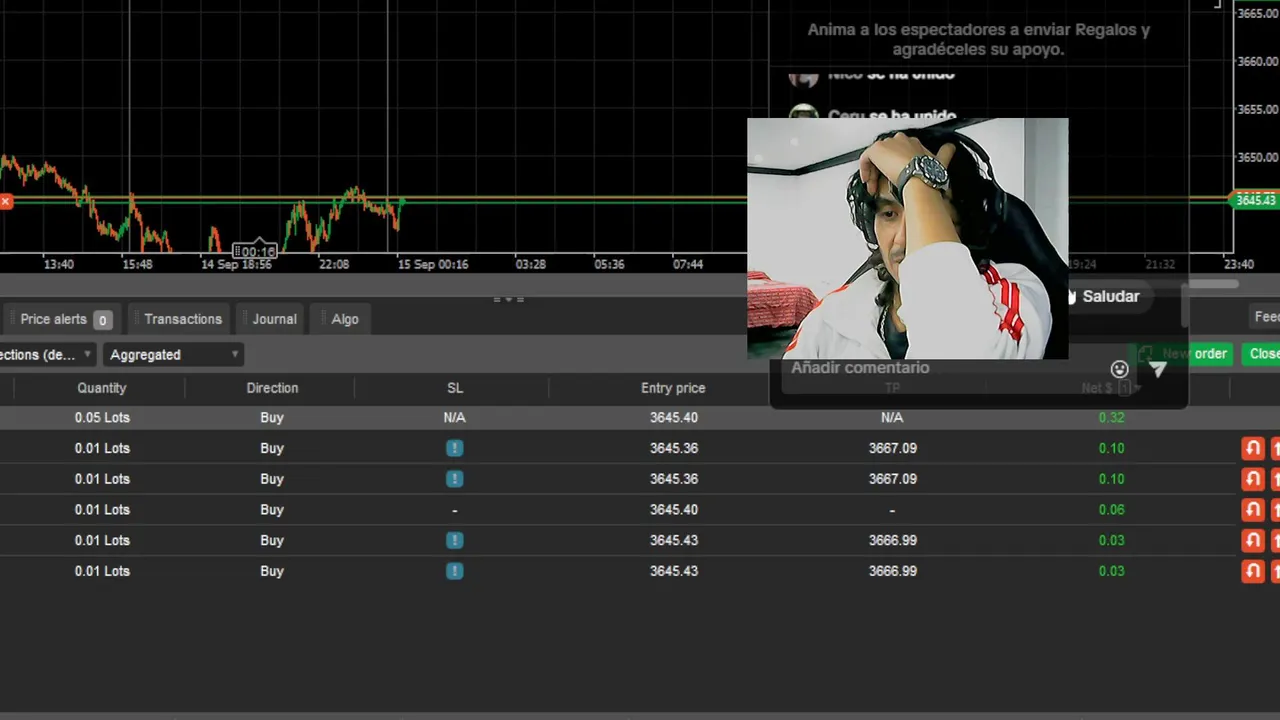Click the N/A value in the TP column
The image size is (1280, 720).
click(892, 418)
